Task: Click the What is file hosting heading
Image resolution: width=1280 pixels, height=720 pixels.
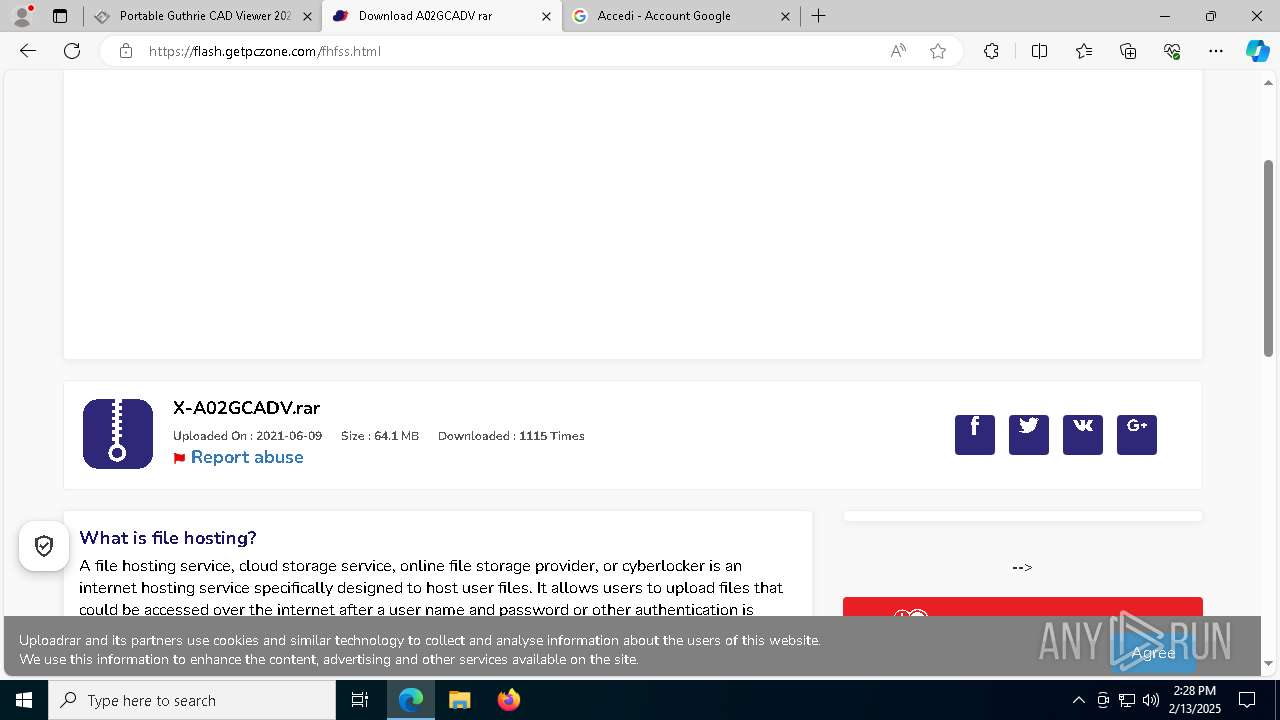Action: [168, 538]
